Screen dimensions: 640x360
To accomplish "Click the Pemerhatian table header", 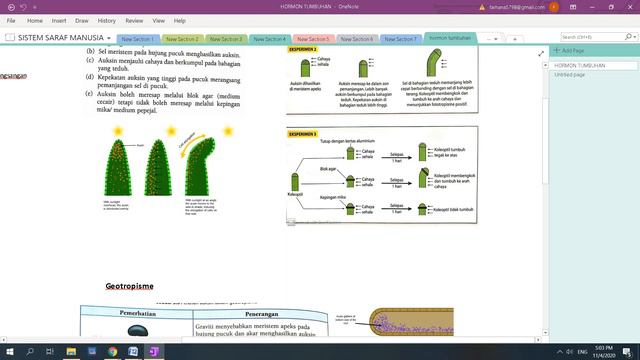I will click(x=138, y=313).
